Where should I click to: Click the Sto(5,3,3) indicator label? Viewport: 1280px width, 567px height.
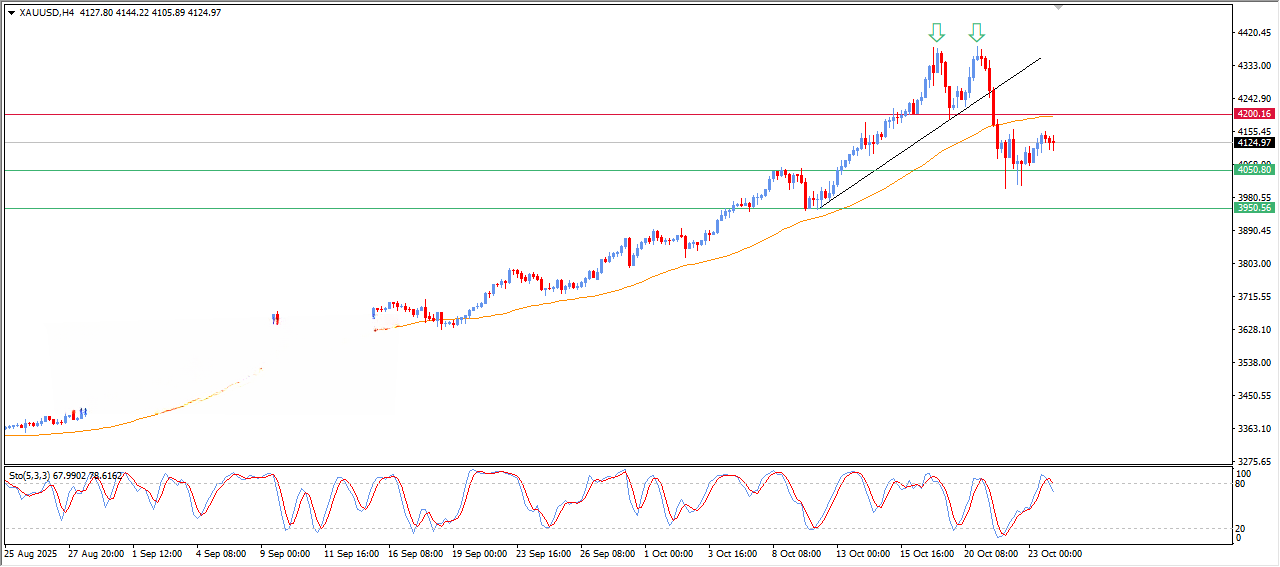pos(30,475)
